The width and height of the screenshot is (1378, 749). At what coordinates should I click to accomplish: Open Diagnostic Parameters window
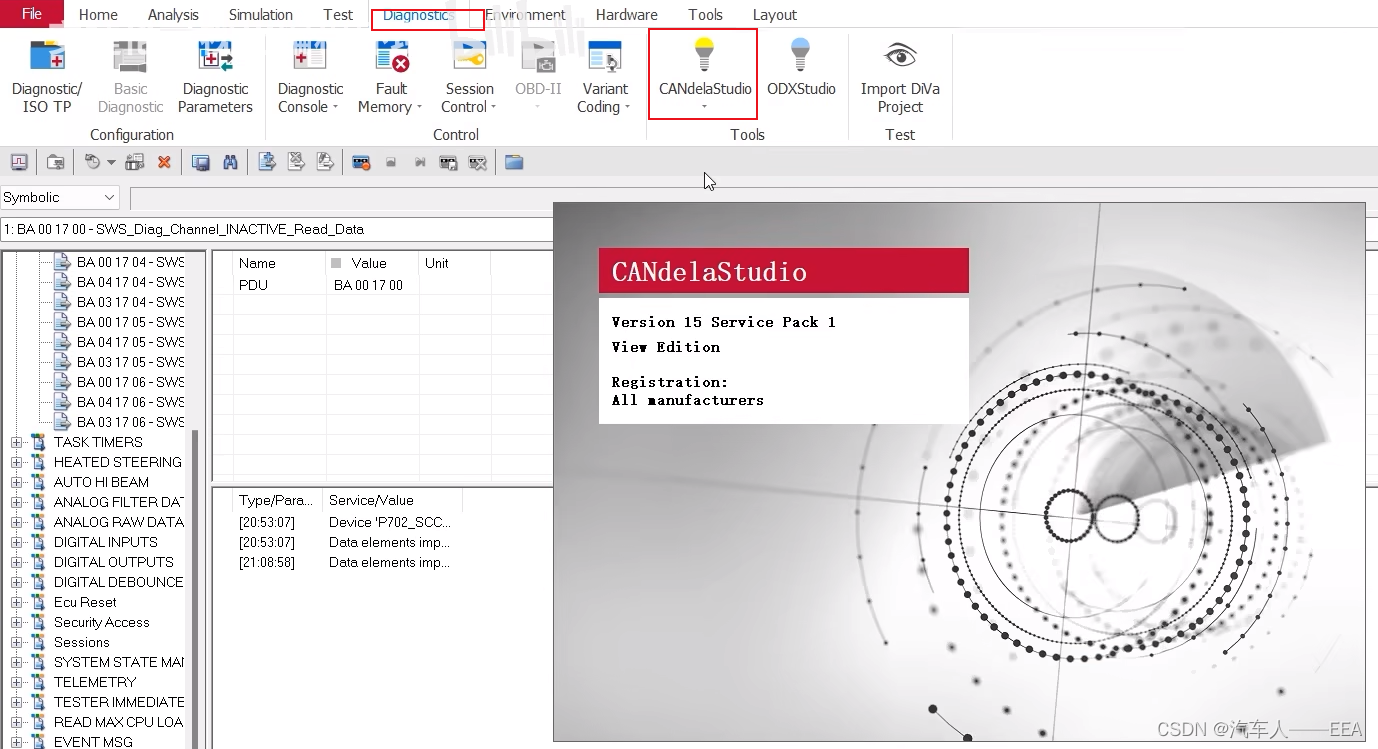216,78
